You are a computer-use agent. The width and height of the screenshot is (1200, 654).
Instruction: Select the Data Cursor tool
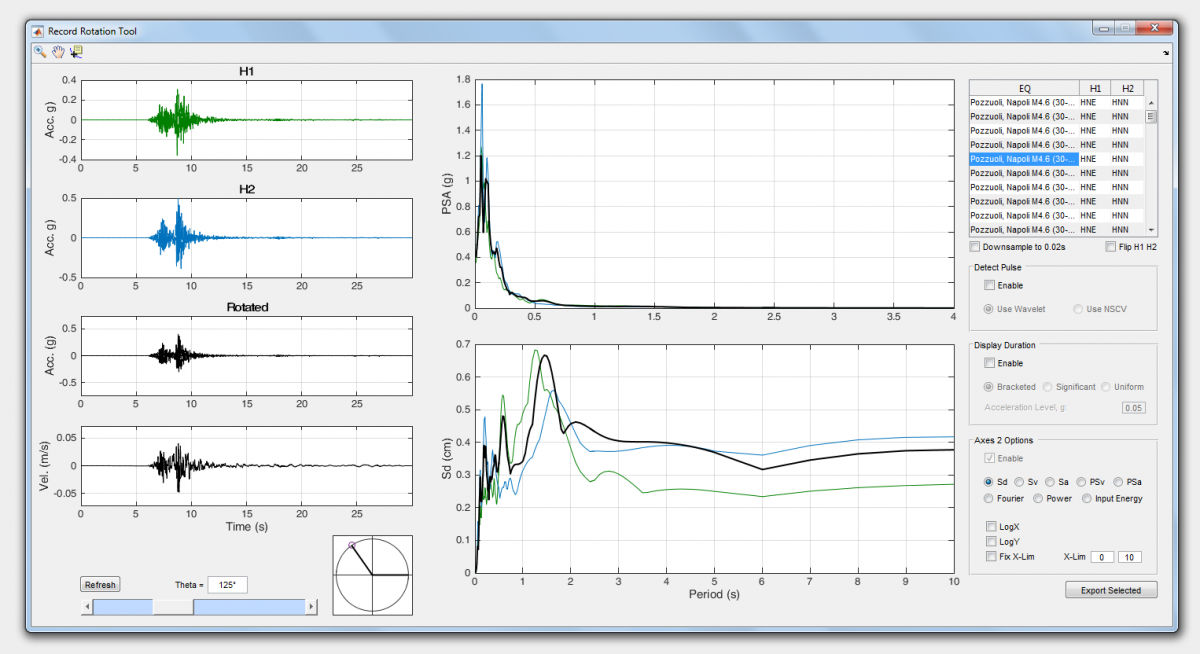coord(76,52)
